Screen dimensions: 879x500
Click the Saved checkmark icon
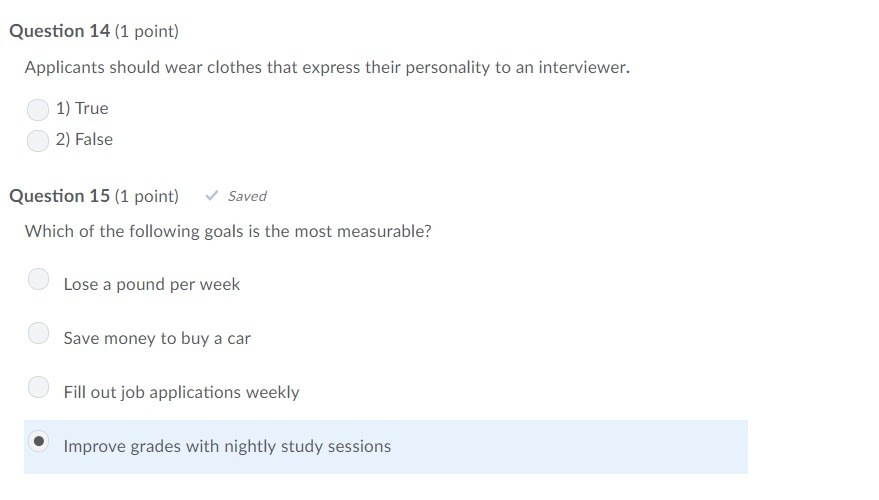coord(211,196)
